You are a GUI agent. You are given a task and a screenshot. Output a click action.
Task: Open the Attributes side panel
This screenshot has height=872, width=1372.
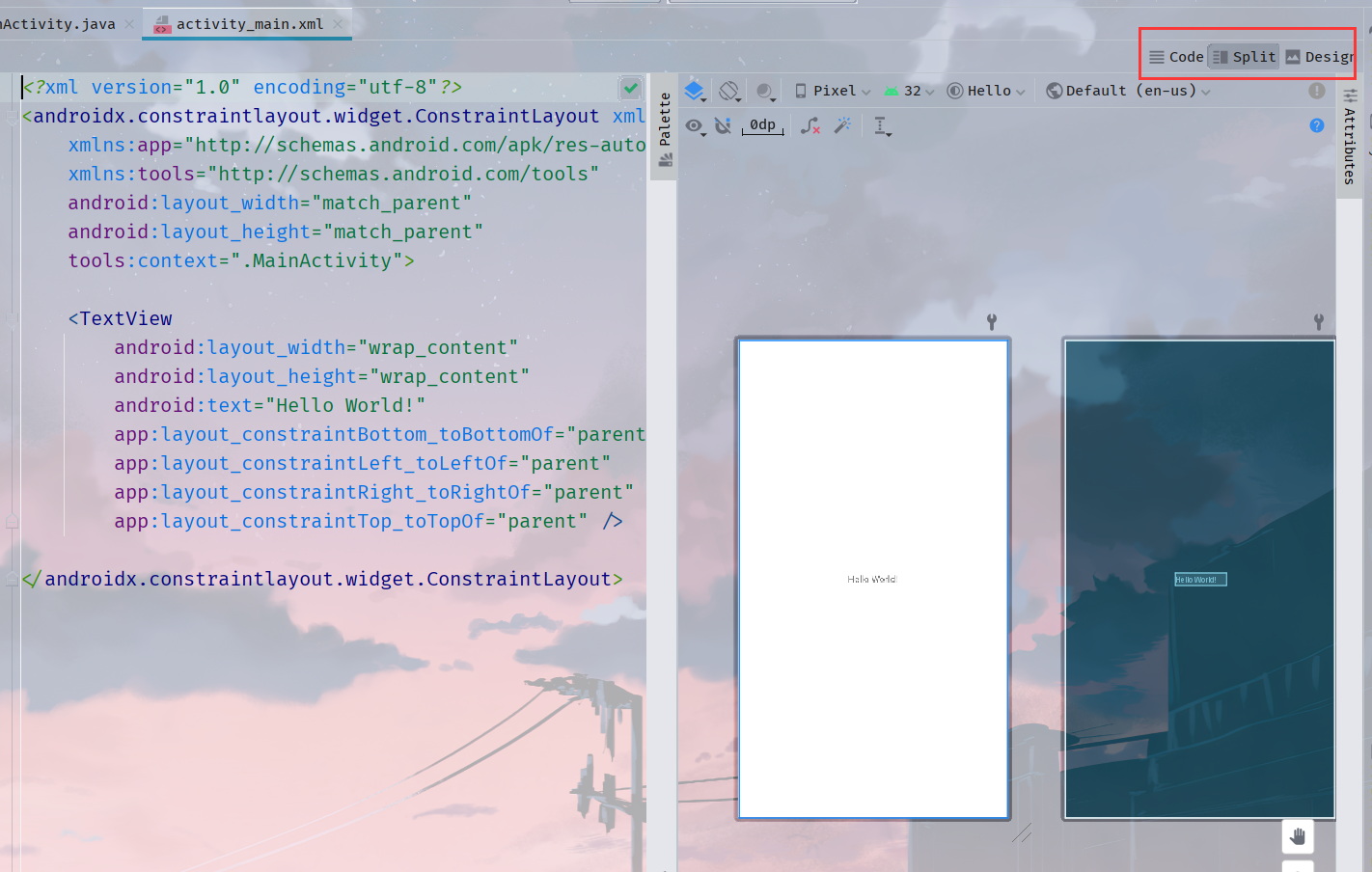1349,137
